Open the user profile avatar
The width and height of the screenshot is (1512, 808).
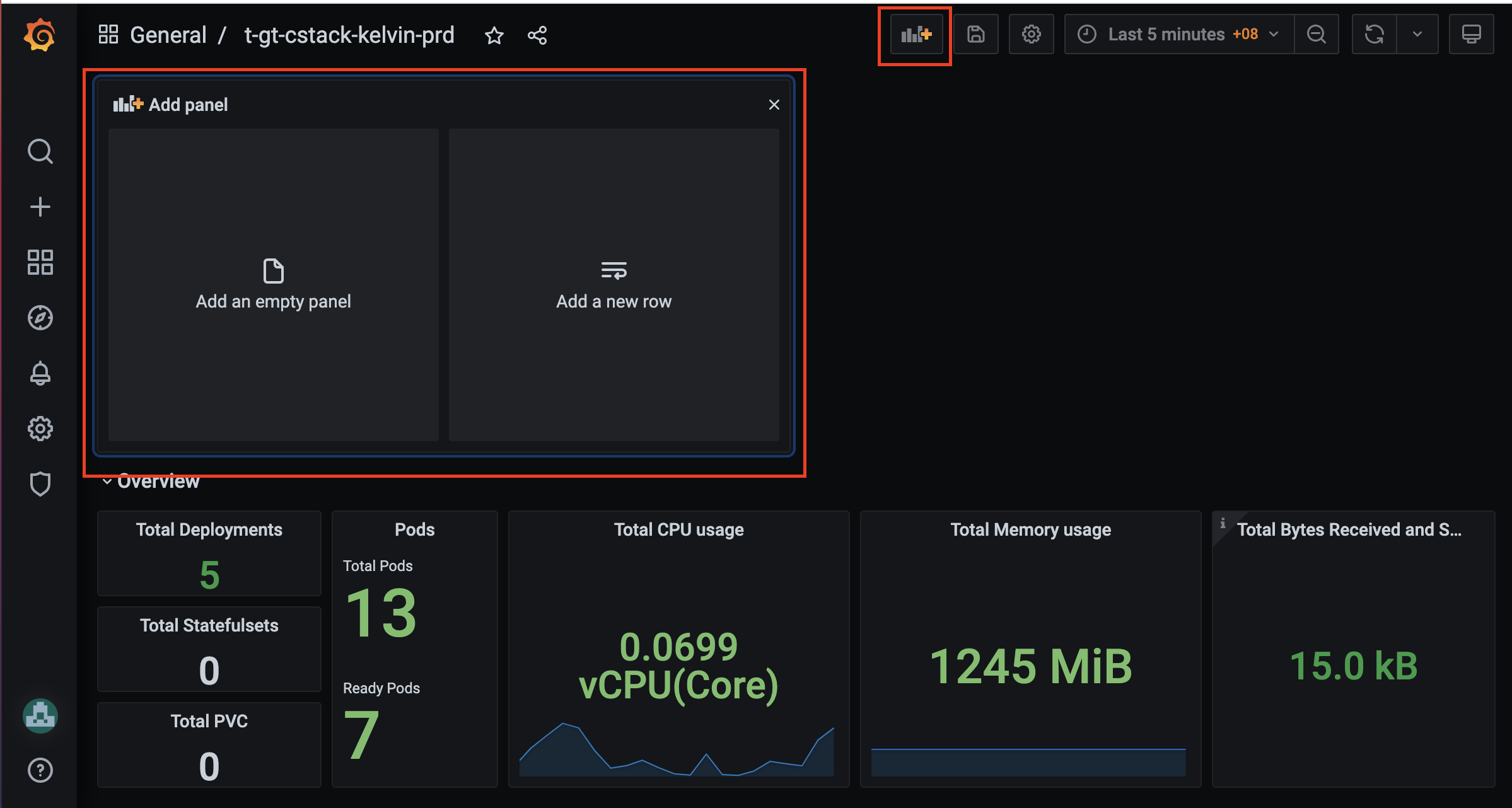pyautogui.click(x=40, y=716)
